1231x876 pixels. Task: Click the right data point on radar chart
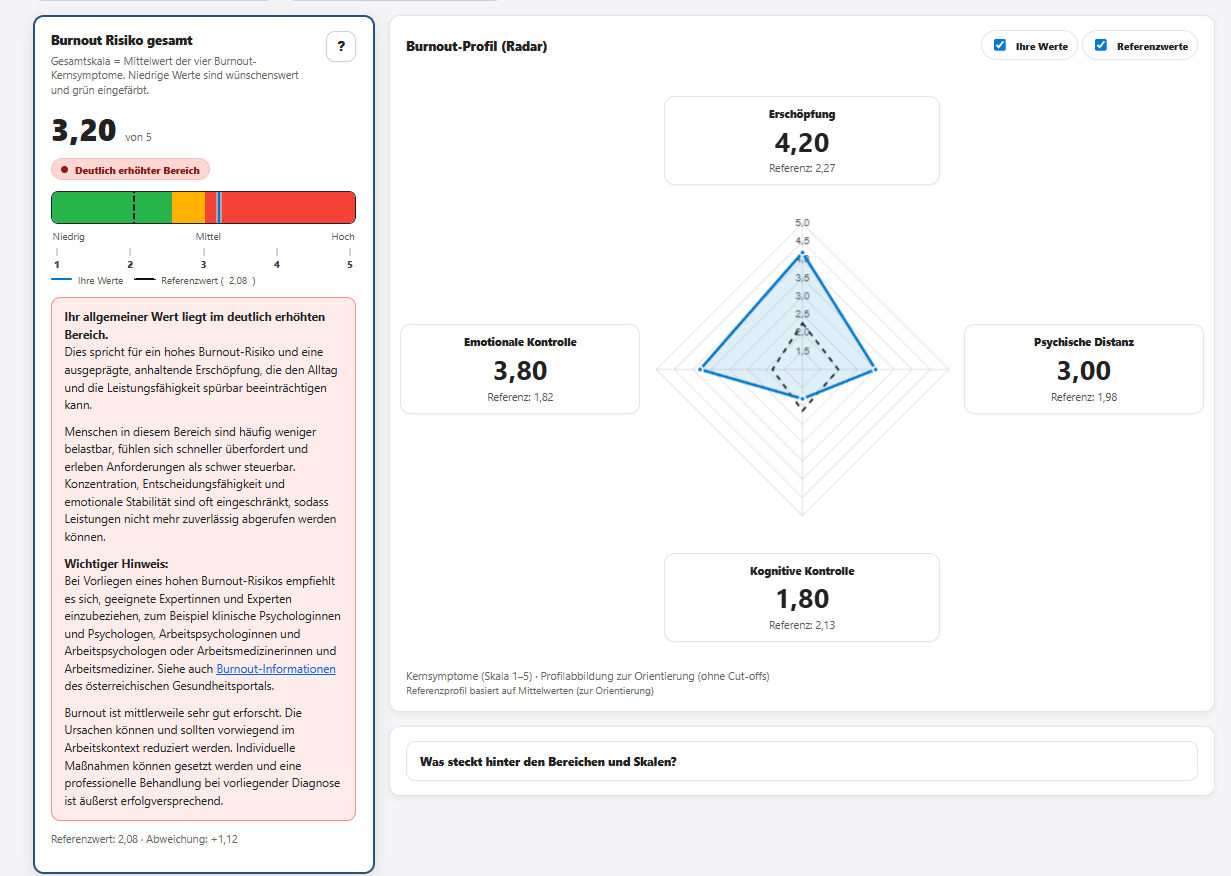tap(875, 370)
